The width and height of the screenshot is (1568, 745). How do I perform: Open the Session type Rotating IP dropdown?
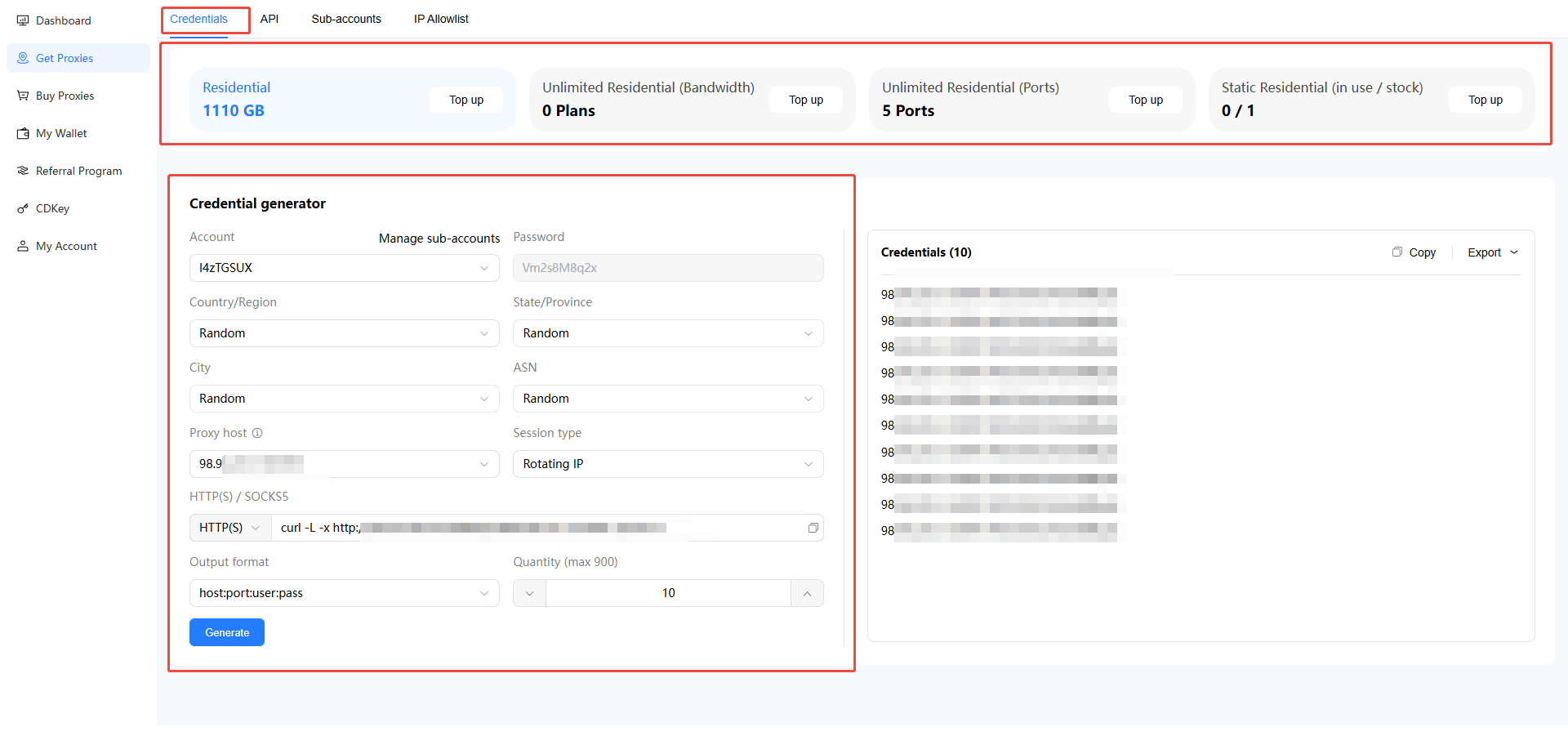668,464
